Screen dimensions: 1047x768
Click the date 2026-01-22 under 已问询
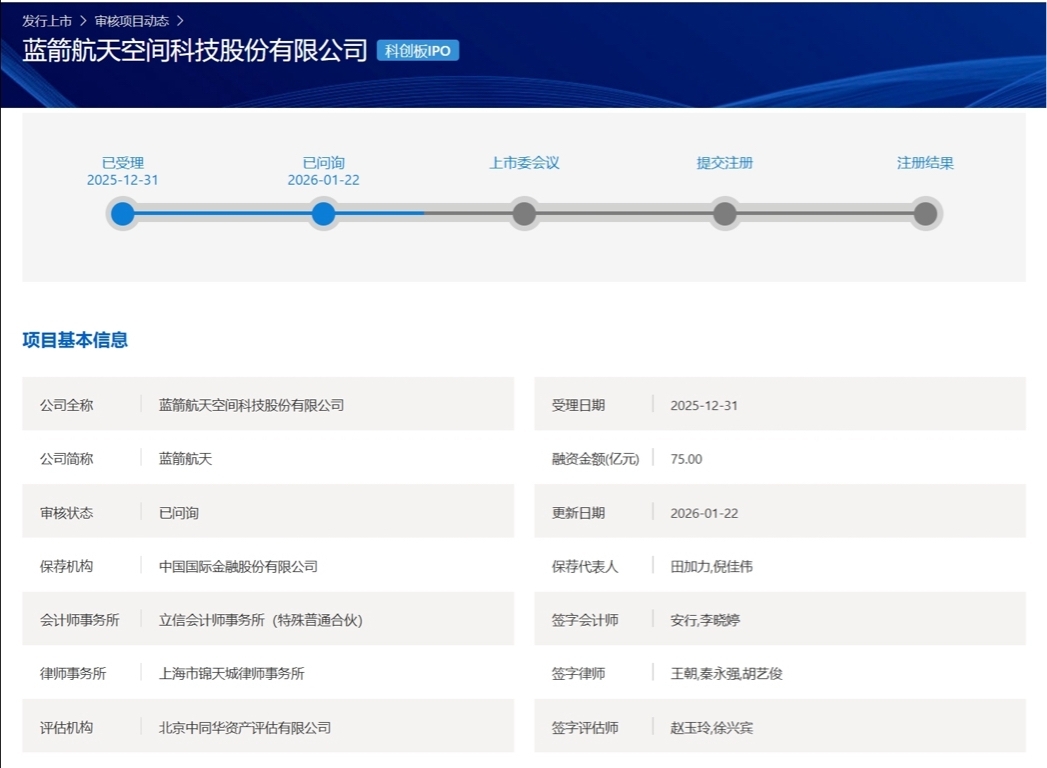[x=323, y=180]
